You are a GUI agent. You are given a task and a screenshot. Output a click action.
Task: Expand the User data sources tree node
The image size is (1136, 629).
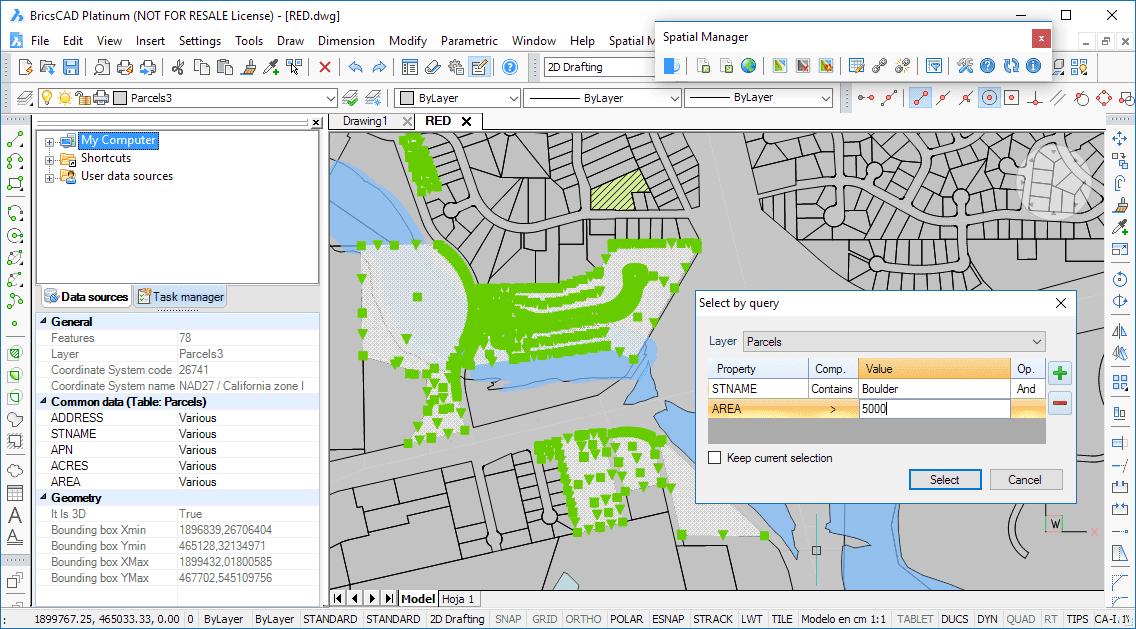click(x=49, y=178)
